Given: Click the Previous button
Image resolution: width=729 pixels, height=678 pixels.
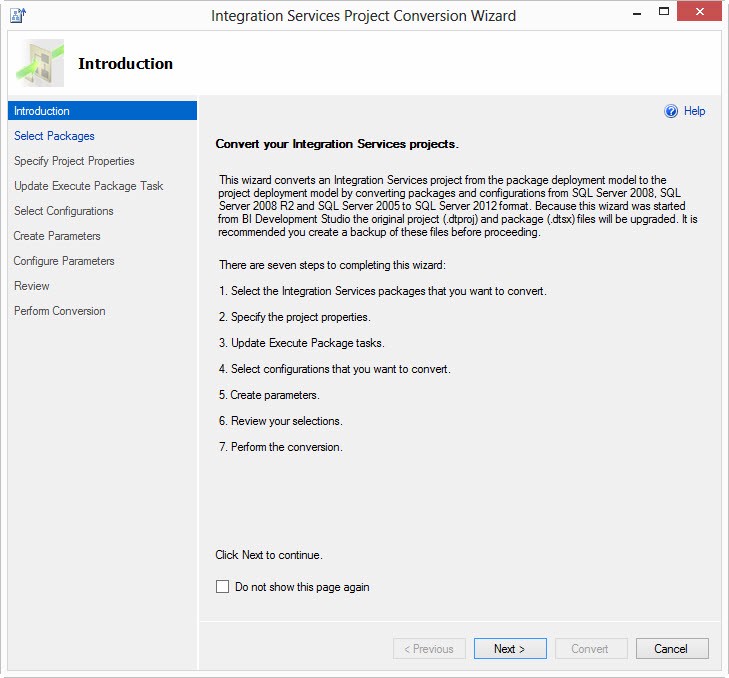Looking at the screenshot, I should [429, 649].
